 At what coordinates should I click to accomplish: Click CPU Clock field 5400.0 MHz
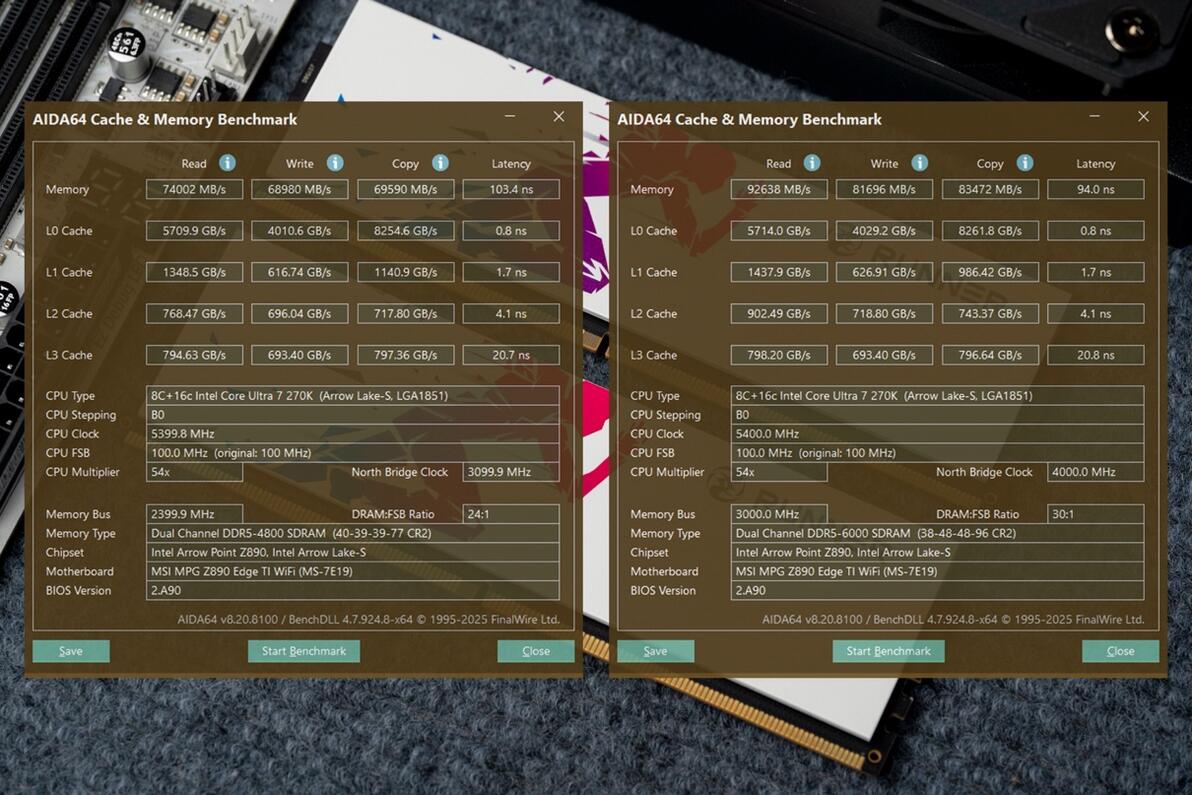coord(937,434)
